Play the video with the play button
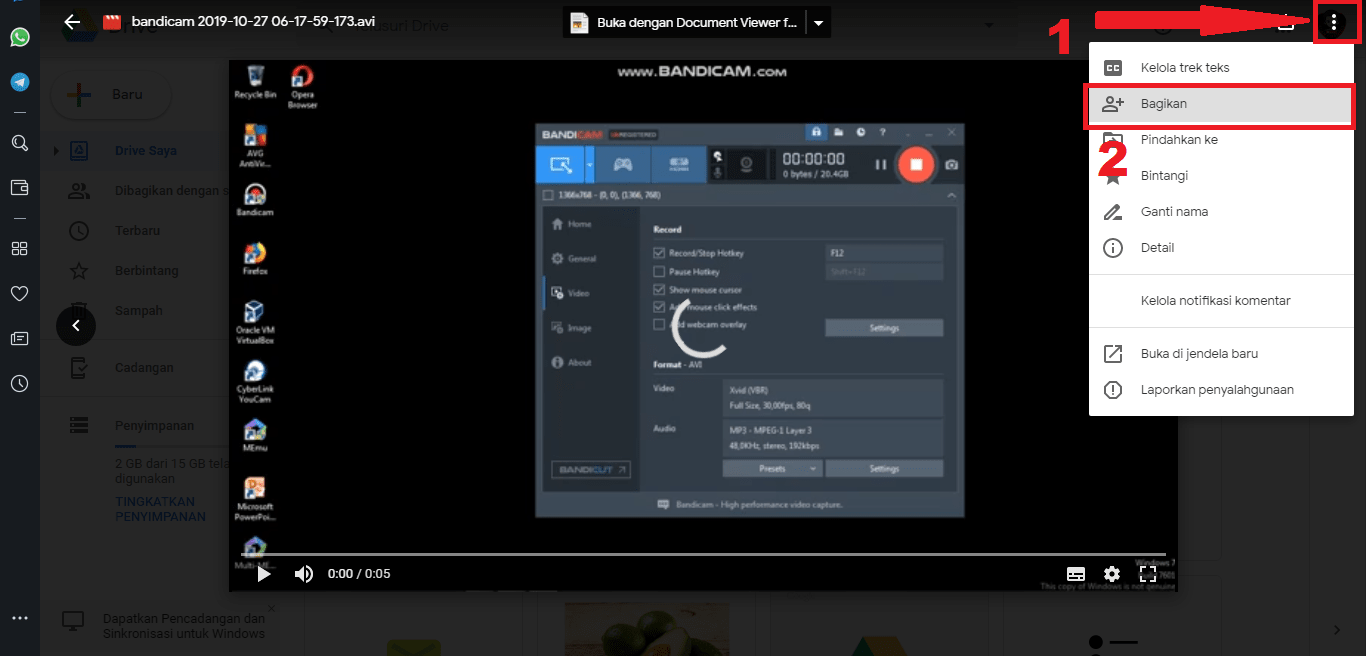 [264, 574]
